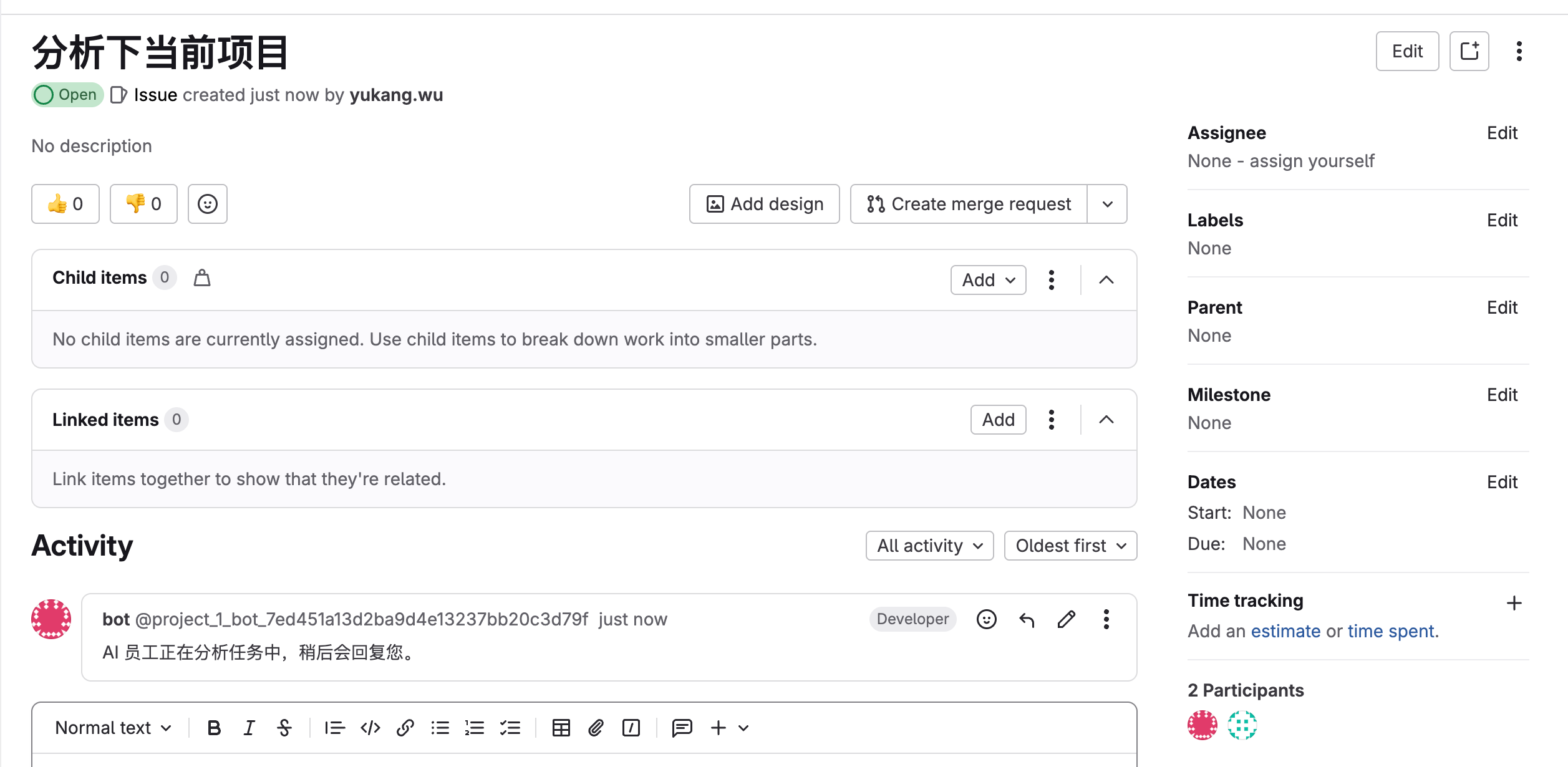Open the All activity filter dropdown

(929, 546)
